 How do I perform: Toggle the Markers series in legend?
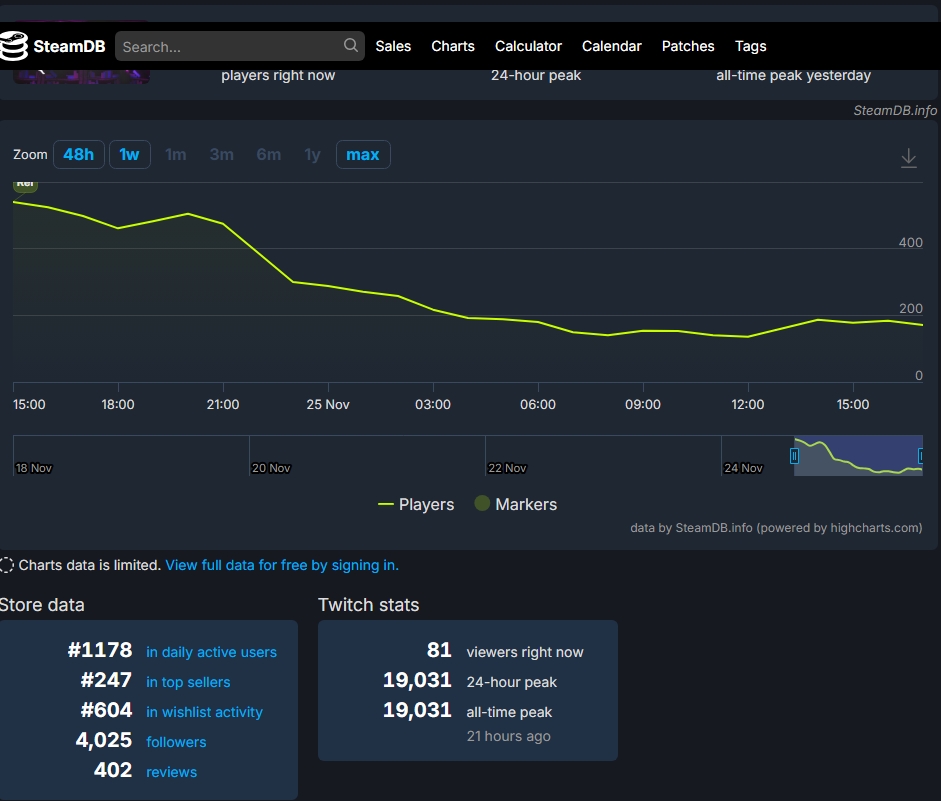(x=516, y=504)
